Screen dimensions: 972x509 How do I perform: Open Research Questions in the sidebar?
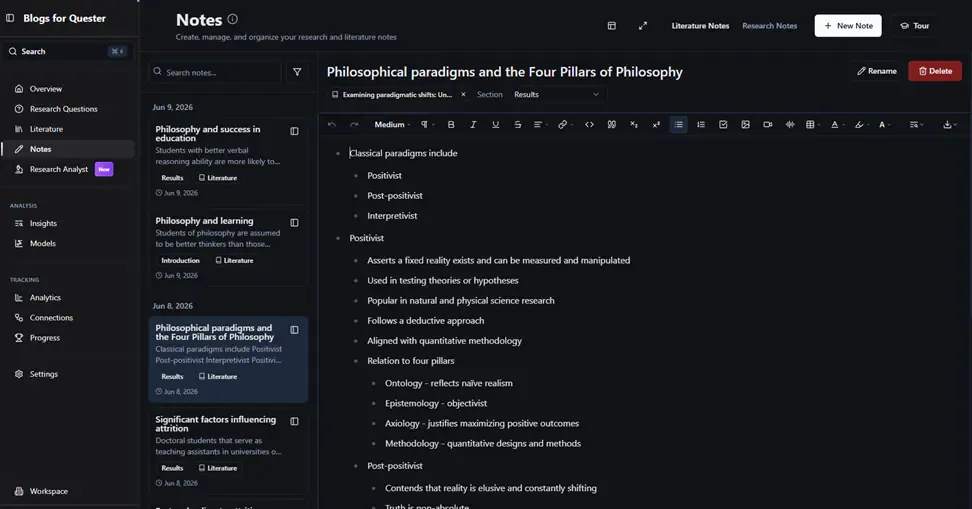point(63,109)
